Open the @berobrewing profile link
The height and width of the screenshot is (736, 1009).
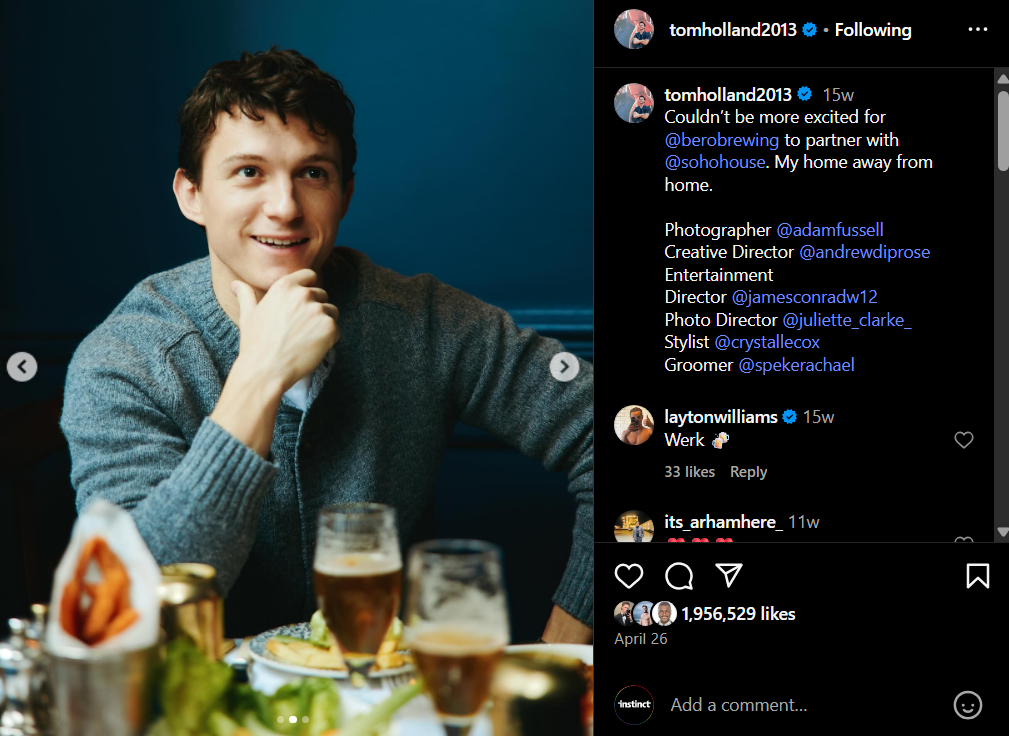721,139
